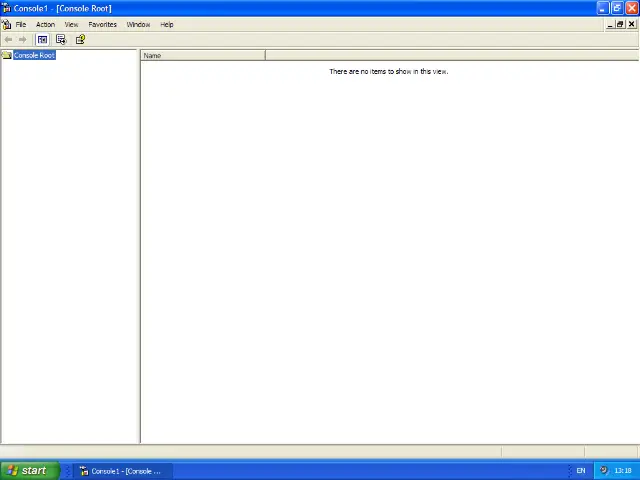Click the Console1 title bar icon
Viewport: 640px width, 480px height.
6,8
